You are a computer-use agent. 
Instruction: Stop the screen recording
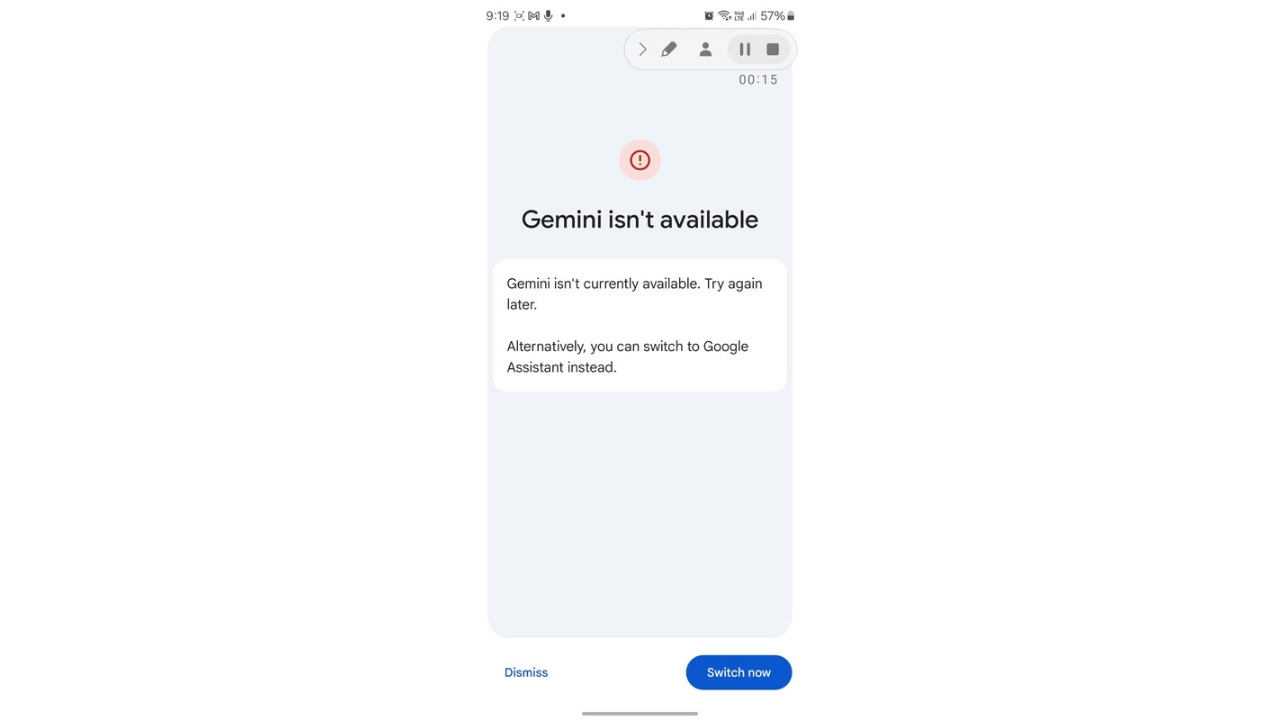tap(773, 49)
